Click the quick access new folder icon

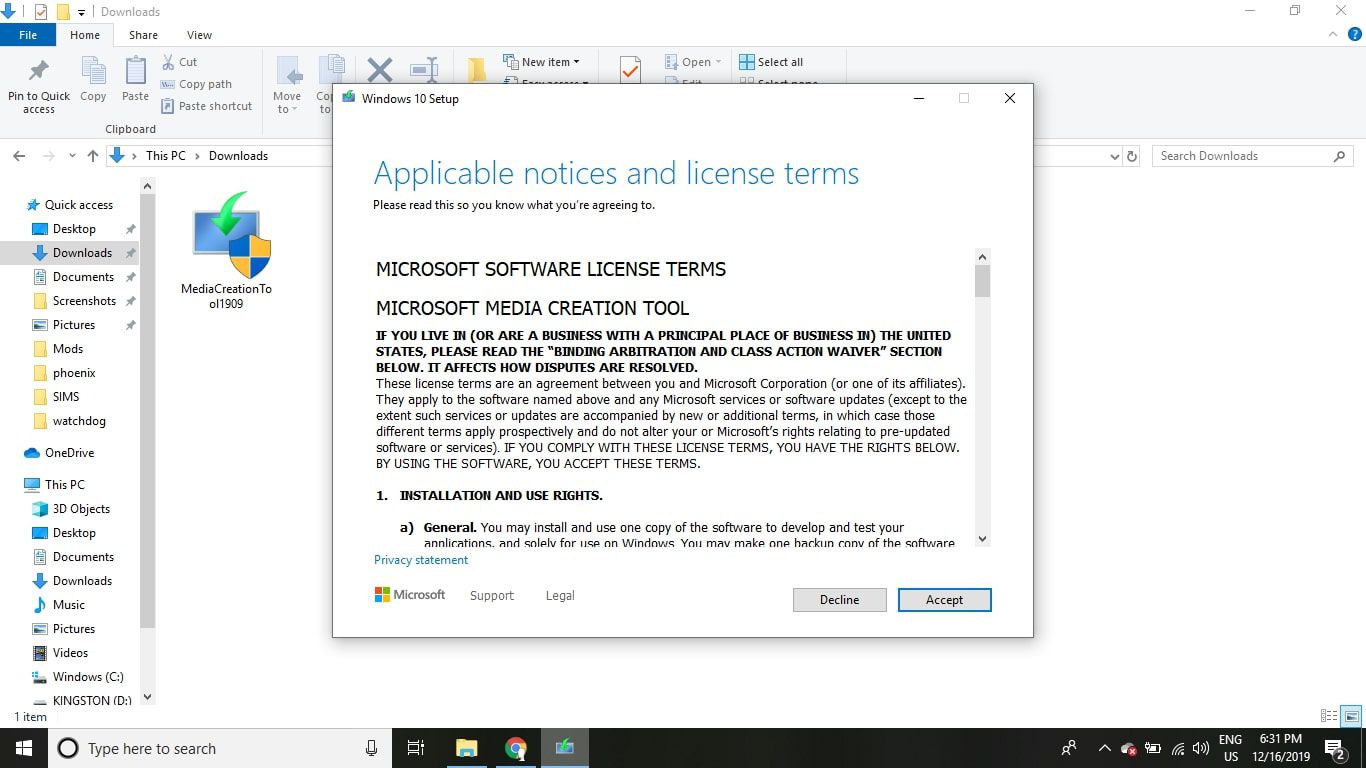[62, 12]
